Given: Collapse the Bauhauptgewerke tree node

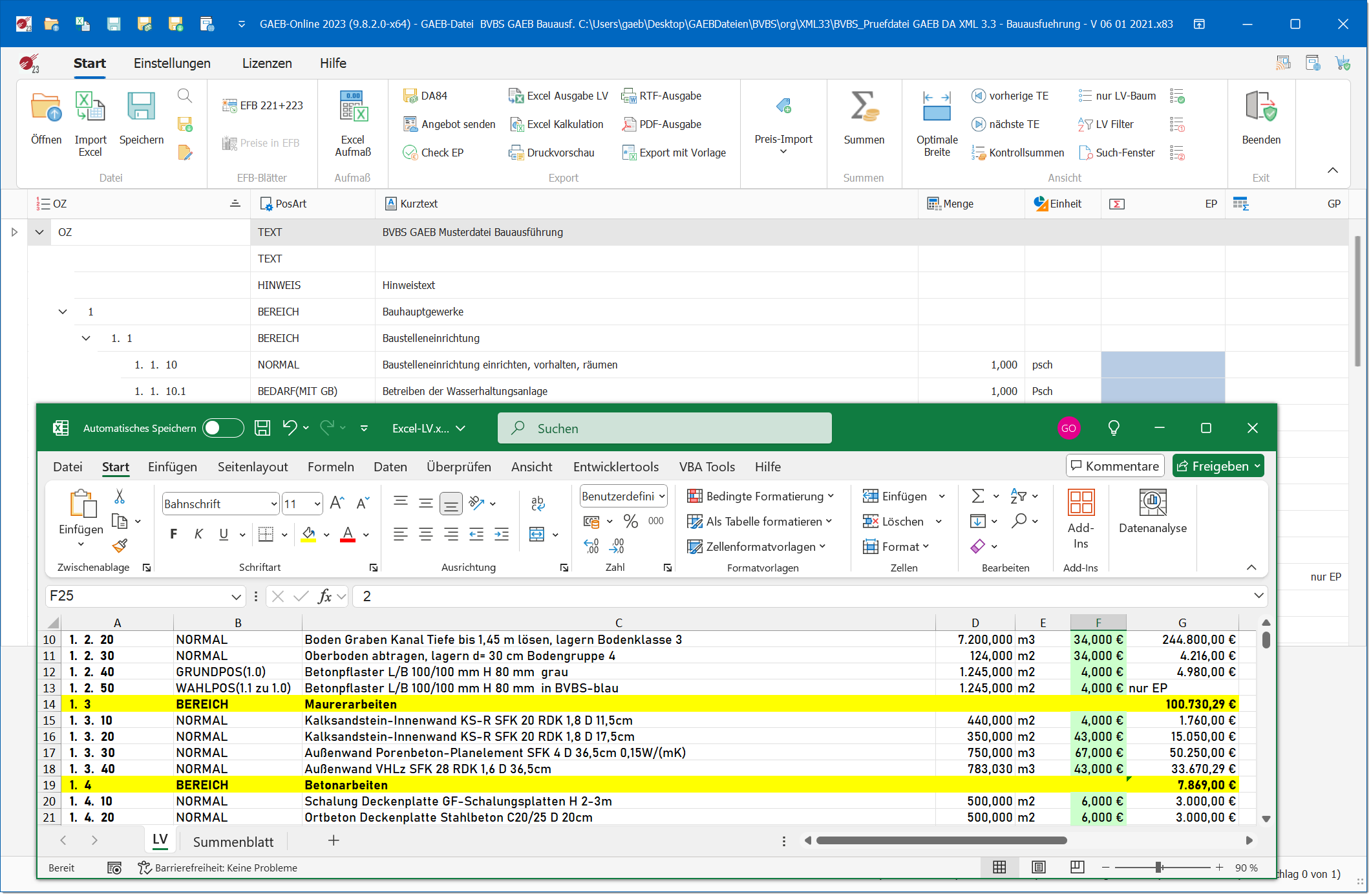Looking at the screenshot, I should (63, 311).
